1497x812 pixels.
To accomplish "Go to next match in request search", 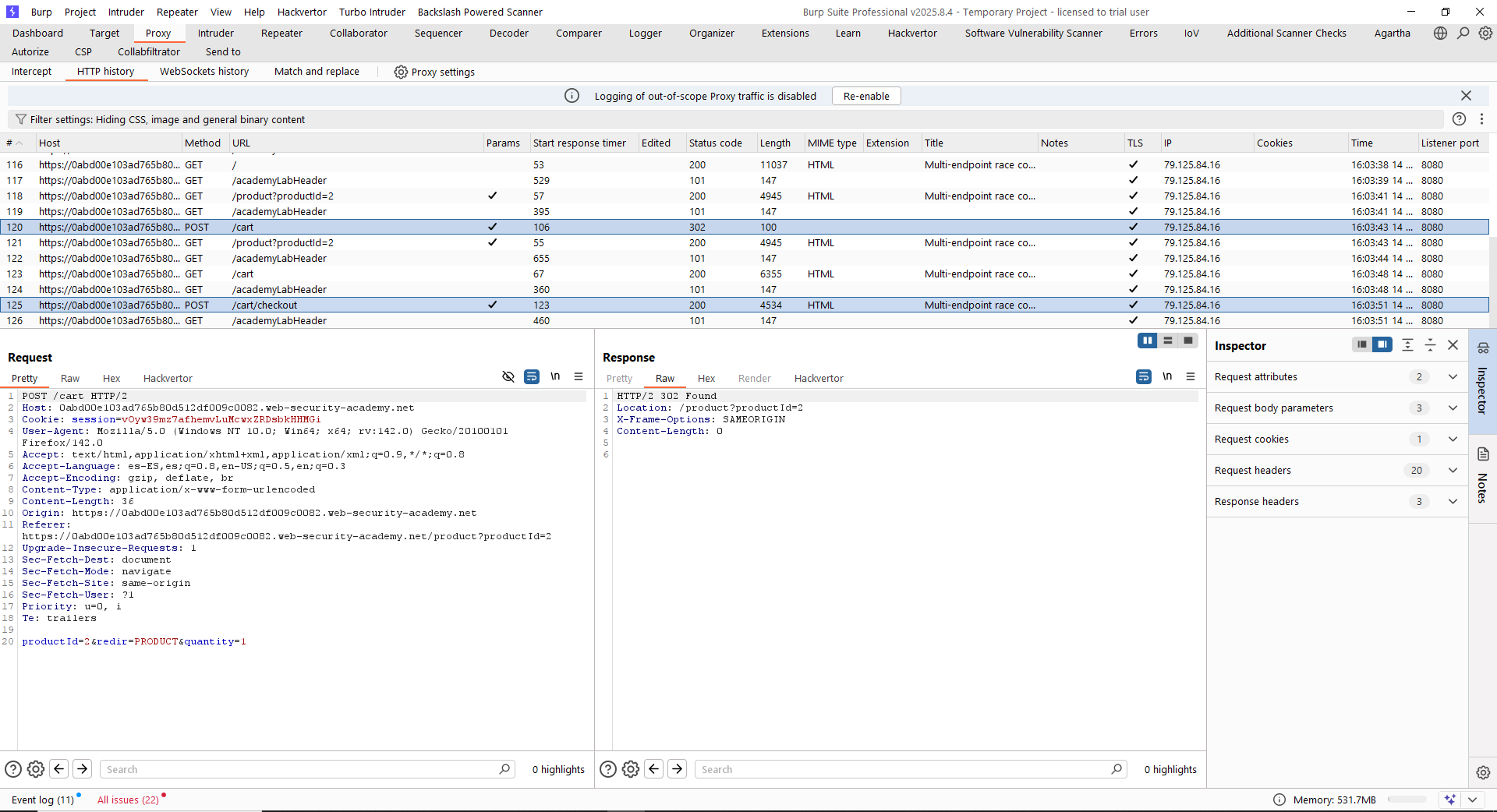I will click(82, 769).
